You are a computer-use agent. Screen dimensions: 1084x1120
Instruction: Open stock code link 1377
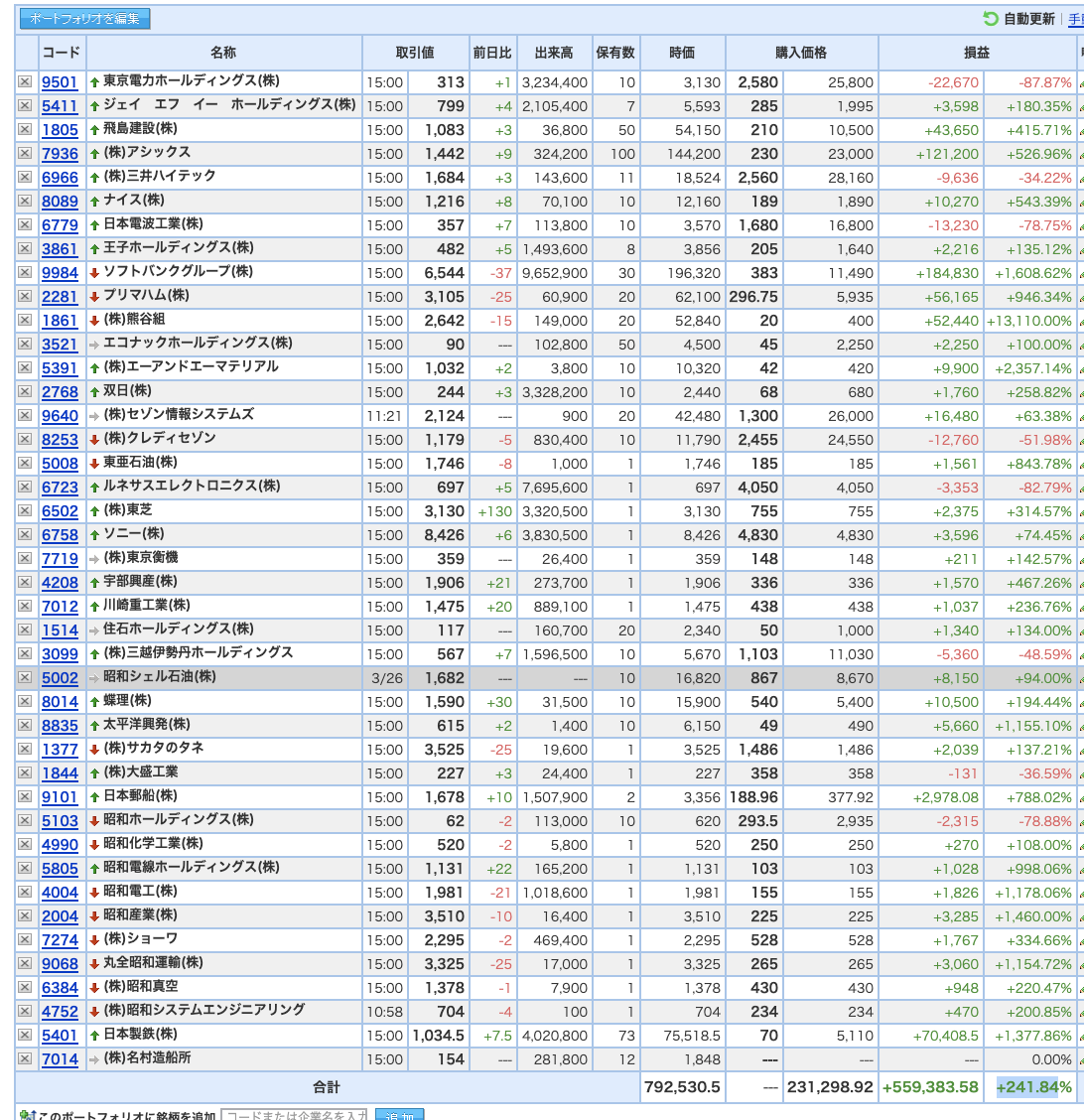tap(60, 750)
